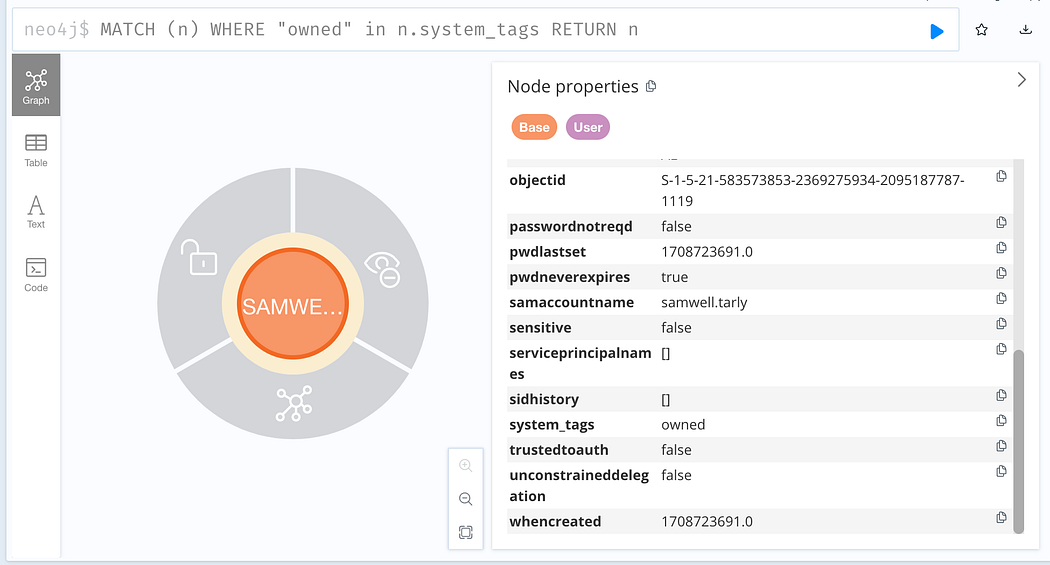Switch to Graph view
The height and width of the screenshot is (565, 1050).
tap(36, 85)
